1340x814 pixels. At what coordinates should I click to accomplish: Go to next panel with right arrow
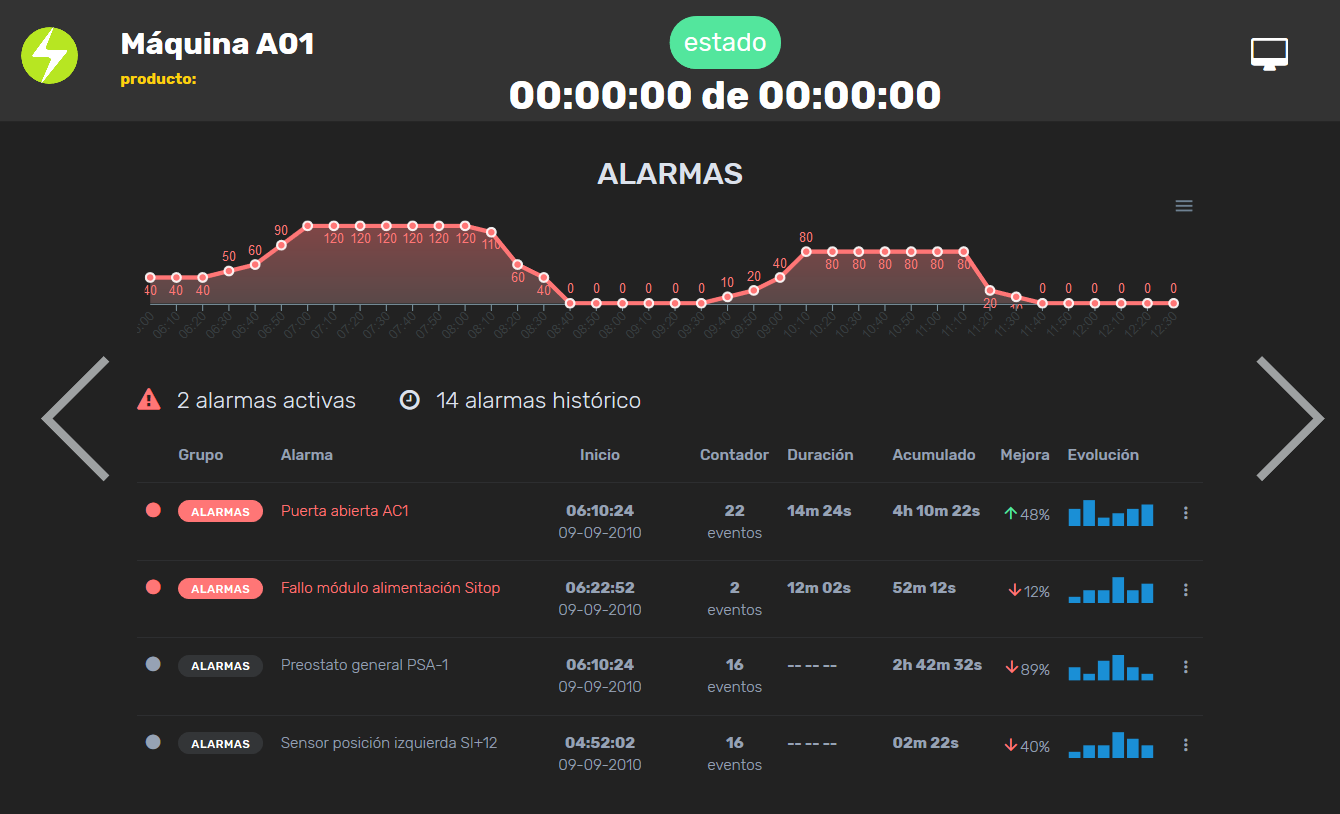click(1290, 419)
